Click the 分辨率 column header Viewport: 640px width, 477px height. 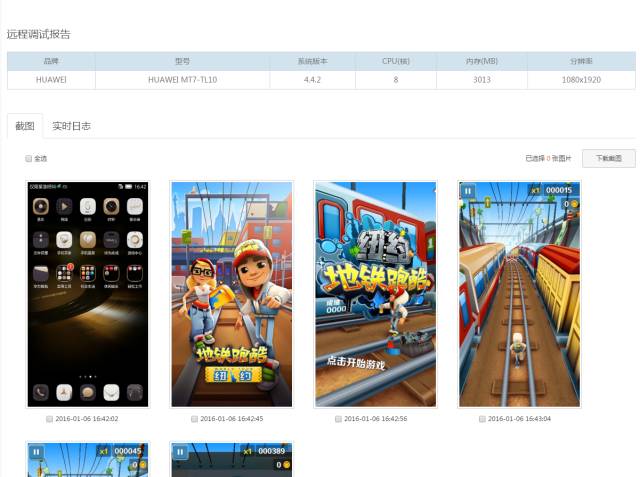[581, 61]
